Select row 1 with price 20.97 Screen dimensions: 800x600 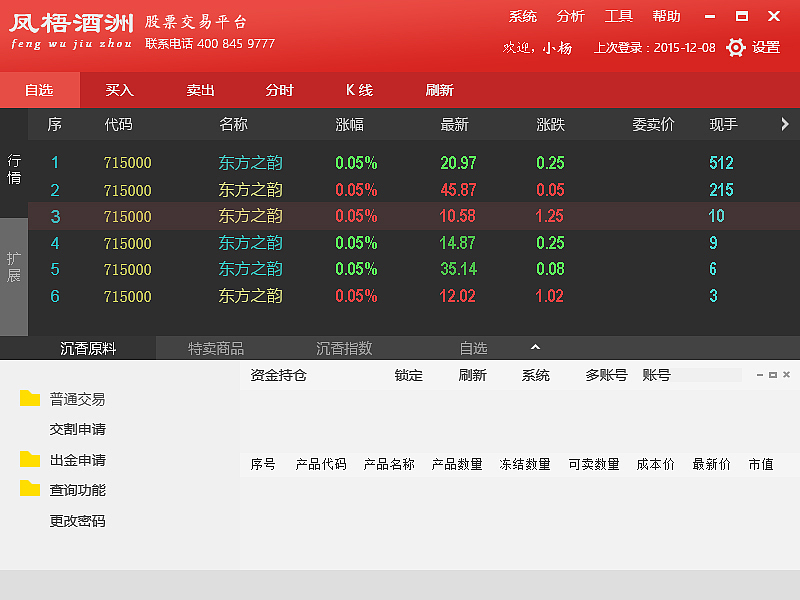[x=414, y=163]
